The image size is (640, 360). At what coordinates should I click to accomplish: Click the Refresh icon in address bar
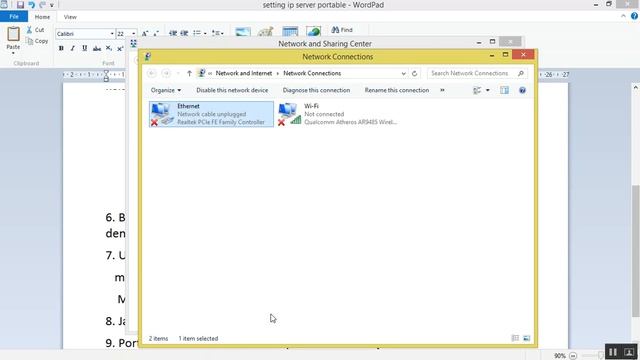(x=414, y=73)
